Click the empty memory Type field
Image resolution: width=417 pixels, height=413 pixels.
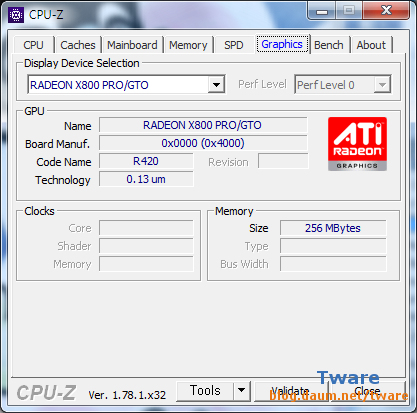coord(333,246)
